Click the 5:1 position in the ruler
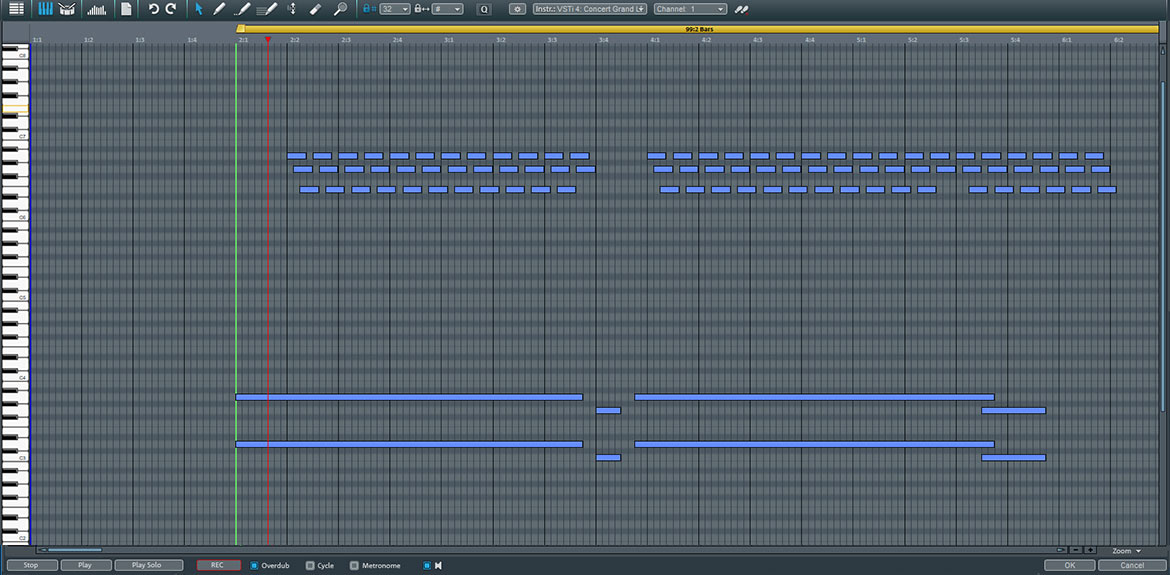The width and height of the screenshot is (1170, 575). [860, 40]
